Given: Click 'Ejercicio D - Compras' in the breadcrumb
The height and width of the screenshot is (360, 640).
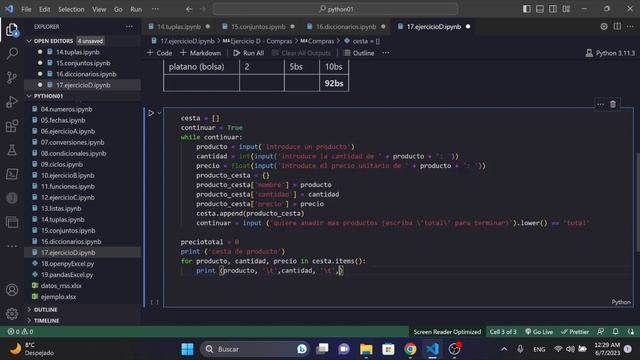Looking at the screenshot, I should point(258,41).
